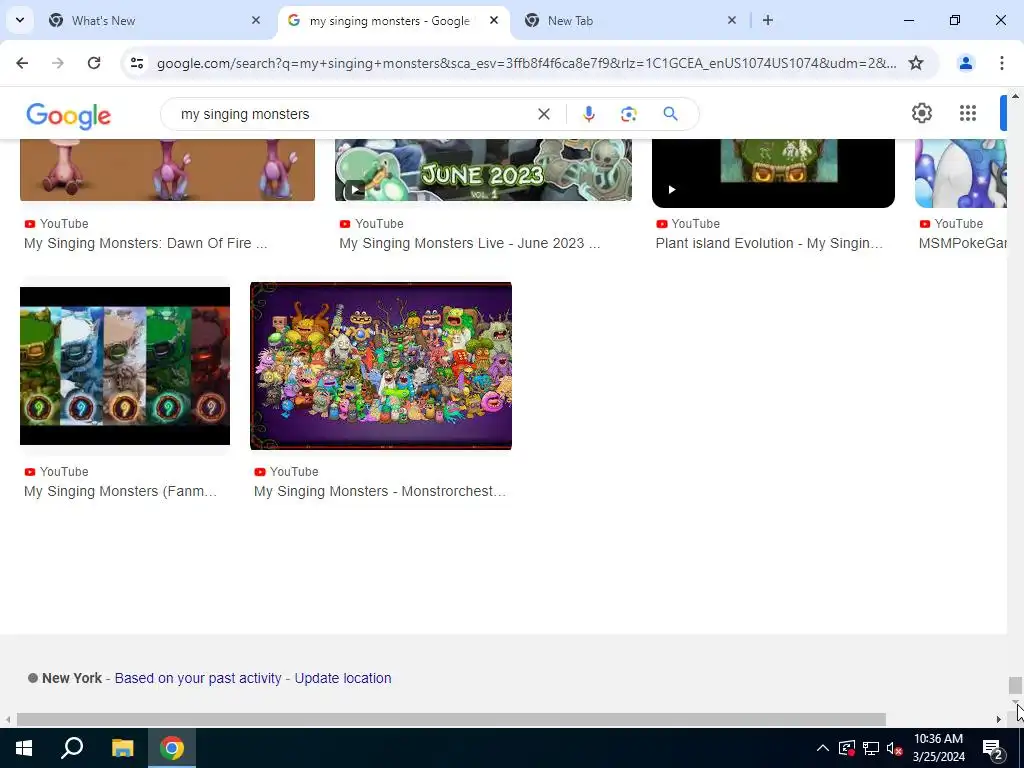The image size is (1024, 768).
Task: Open 'My Singing Monsters Live - June 2023' link
Action: click(x=470, y=244)
